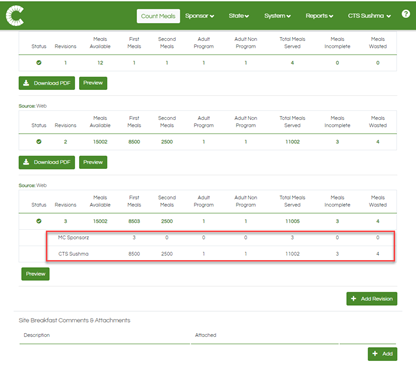Open the Count Meals tab

(158, 16)
